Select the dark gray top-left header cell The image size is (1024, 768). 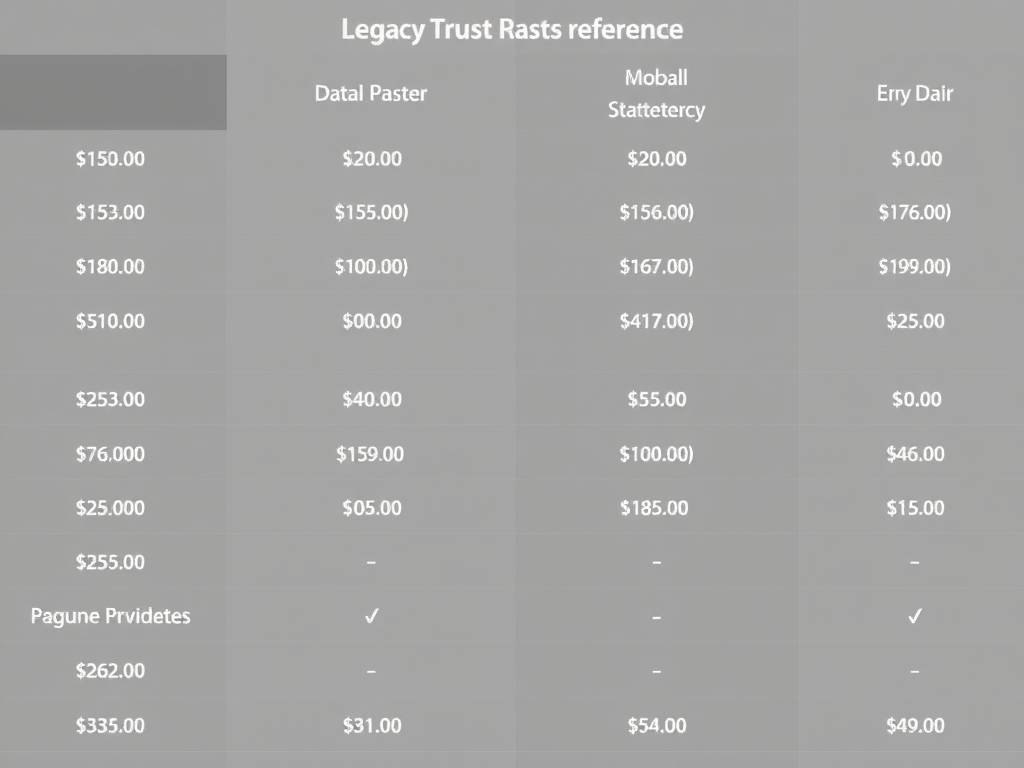coord(113,92)
